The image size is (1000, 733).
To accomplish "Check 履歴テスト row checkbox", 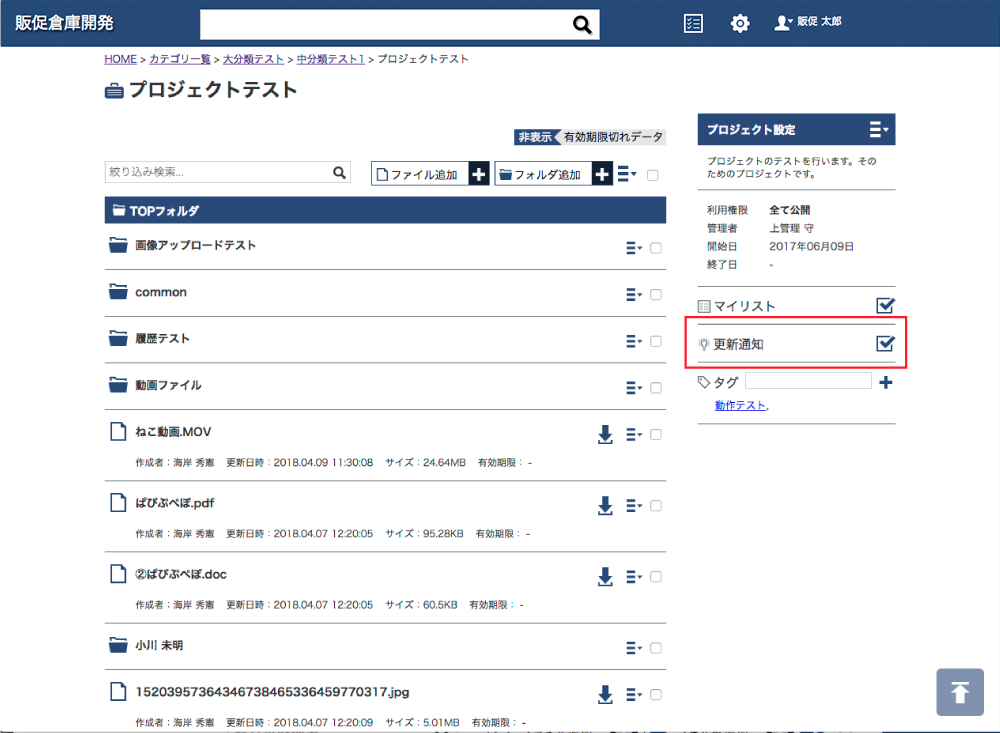I will (656, 341).
